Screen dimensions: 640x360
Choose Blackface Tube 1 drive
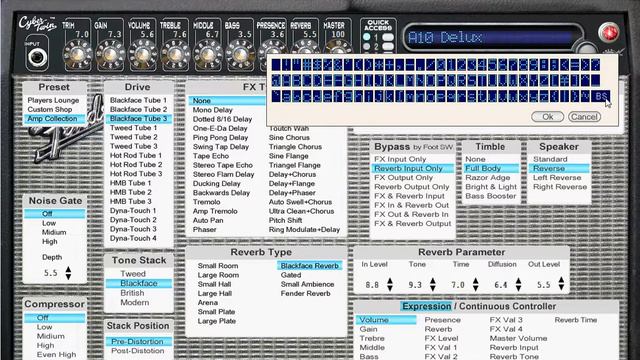click(x=138, y=100)
